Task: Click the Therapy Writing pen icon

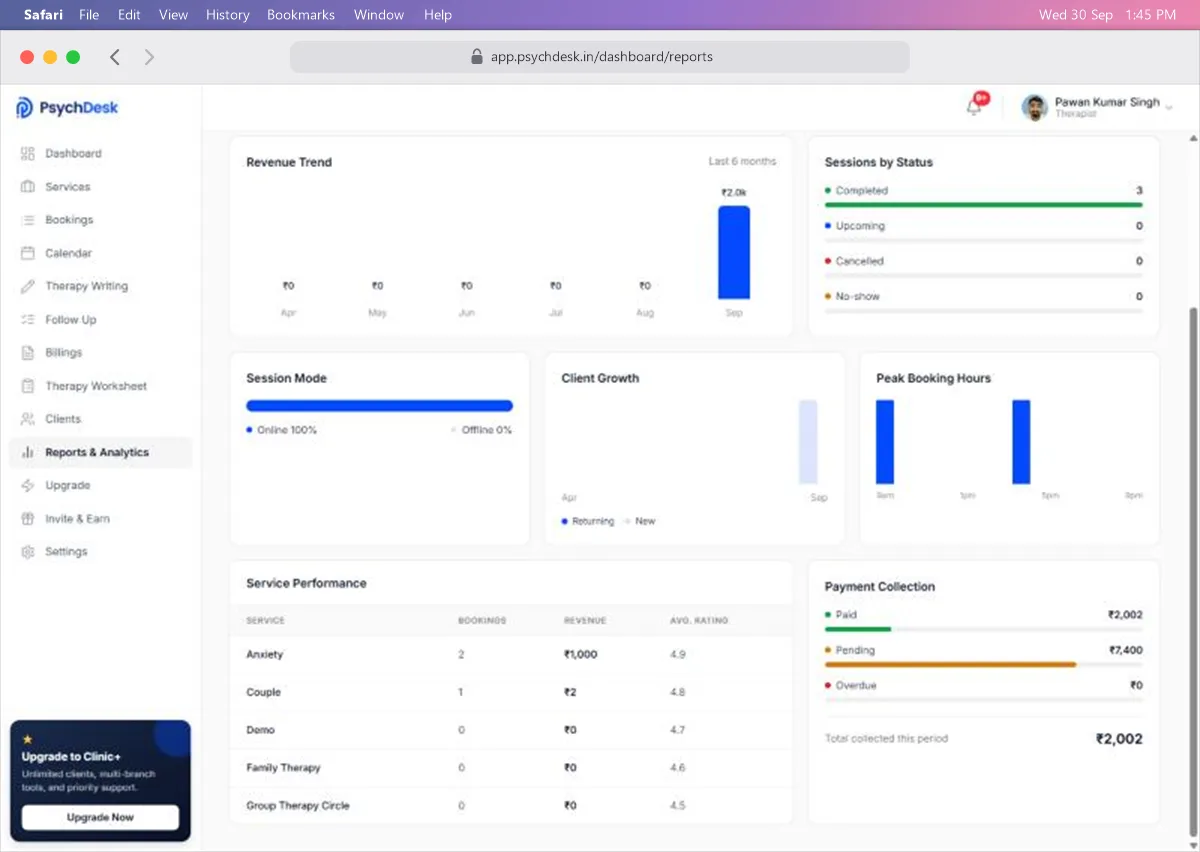Action: [x=28, y=286]
